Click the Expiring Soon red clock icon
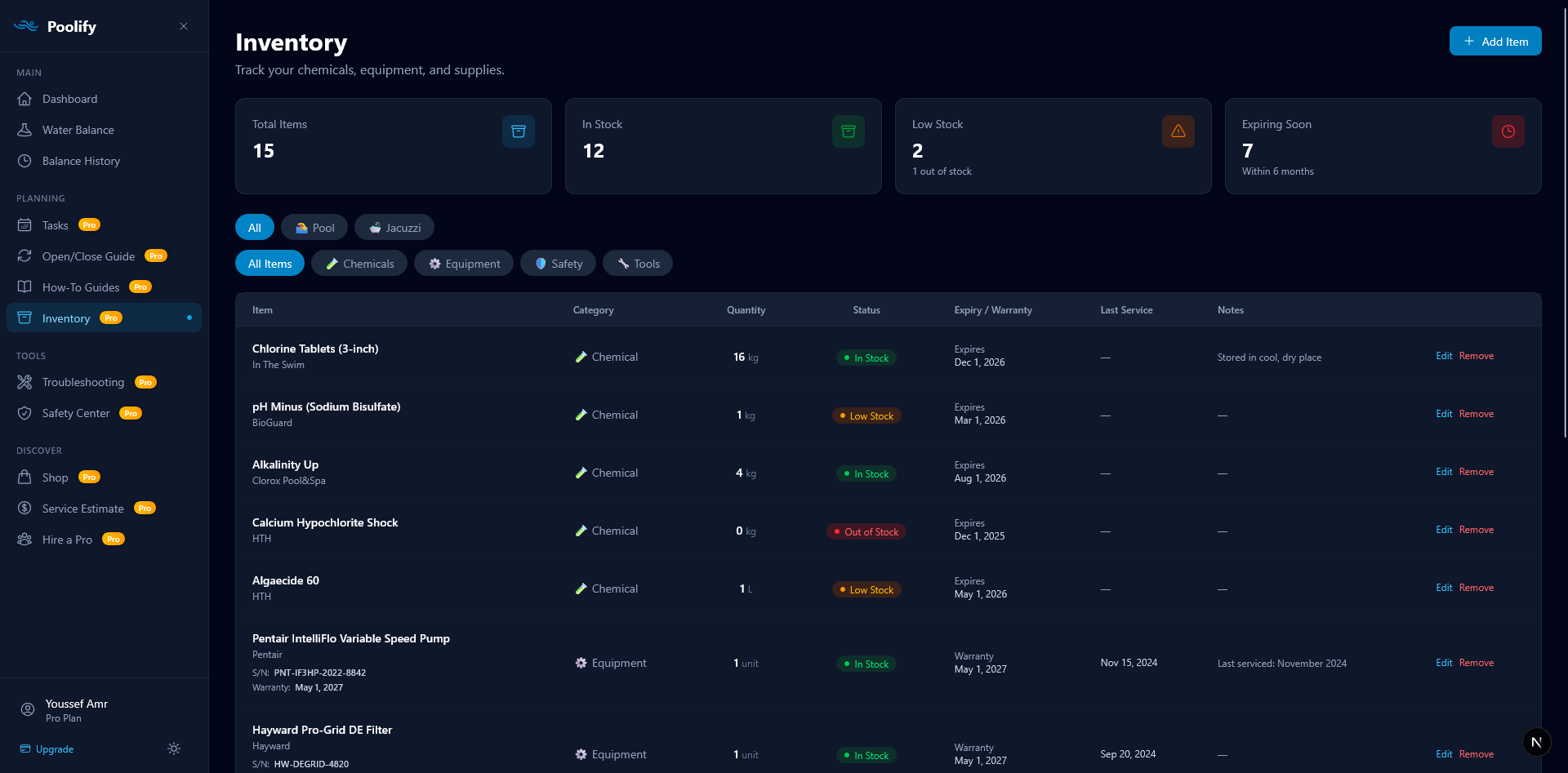The height and width of the screenshot is (773, 1568). (1508, 131)
